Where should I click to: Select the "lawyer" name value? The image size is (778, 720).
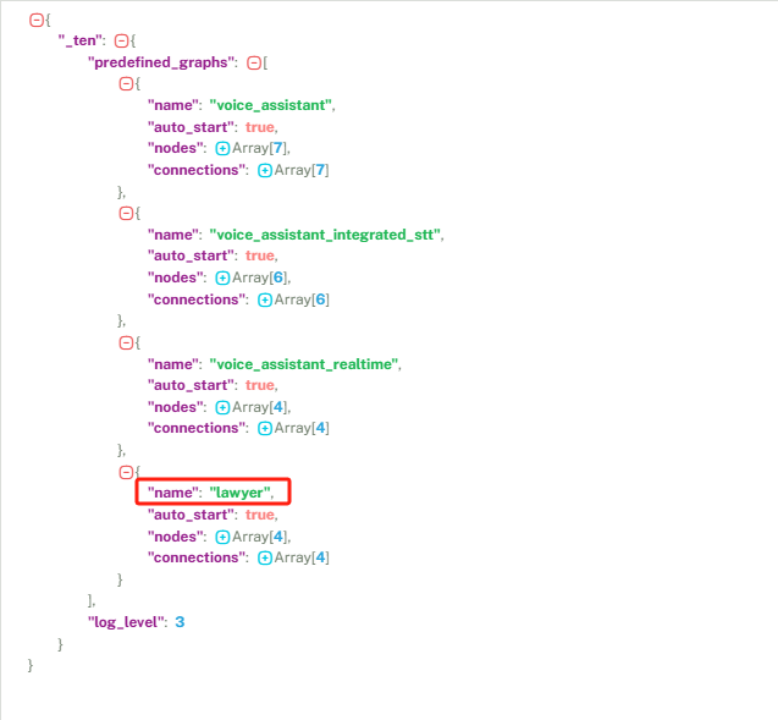pyautogui.click(x=240, y=493)
